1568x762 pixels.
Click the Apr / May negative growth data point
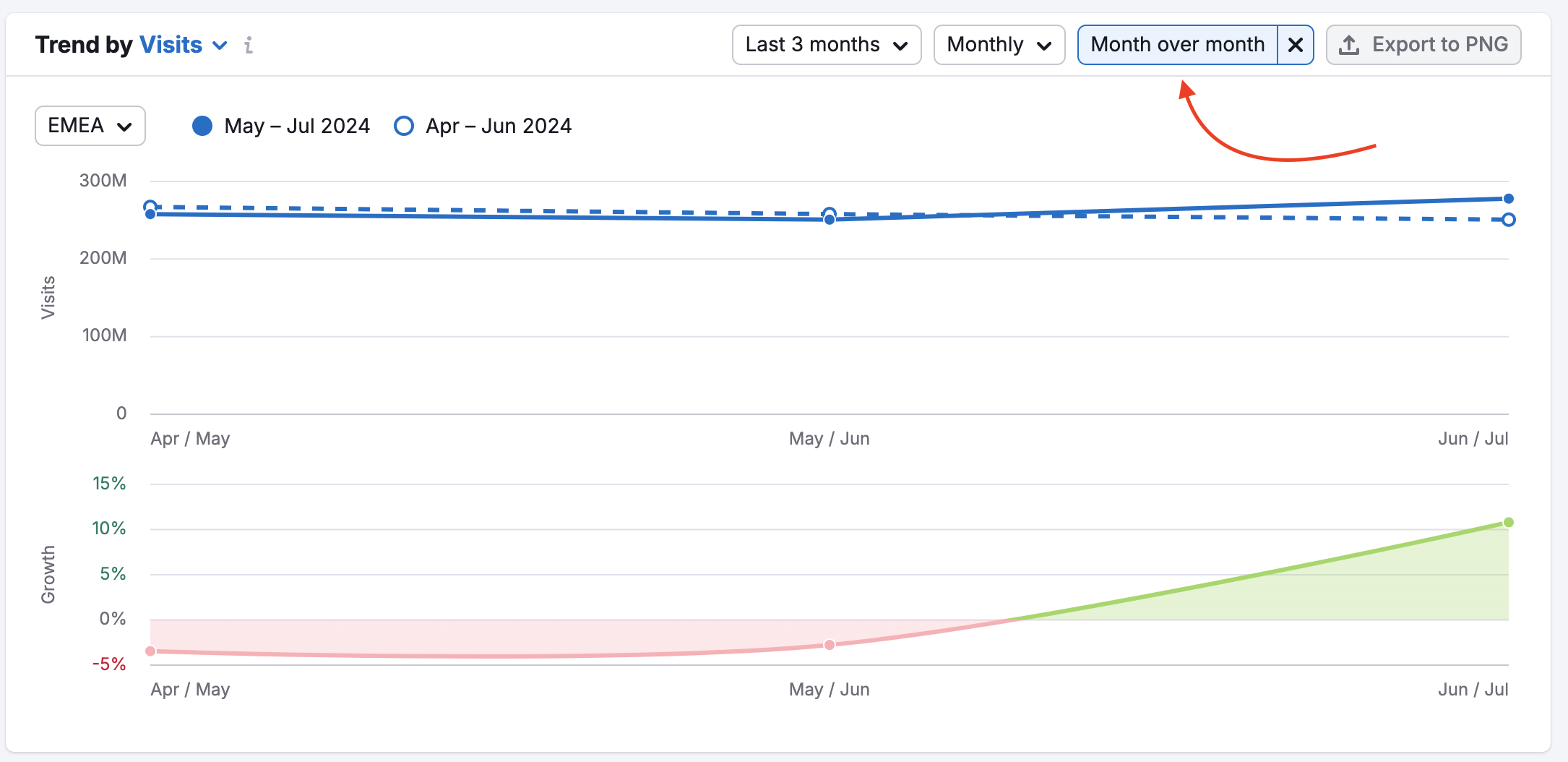tap(150, 651)
